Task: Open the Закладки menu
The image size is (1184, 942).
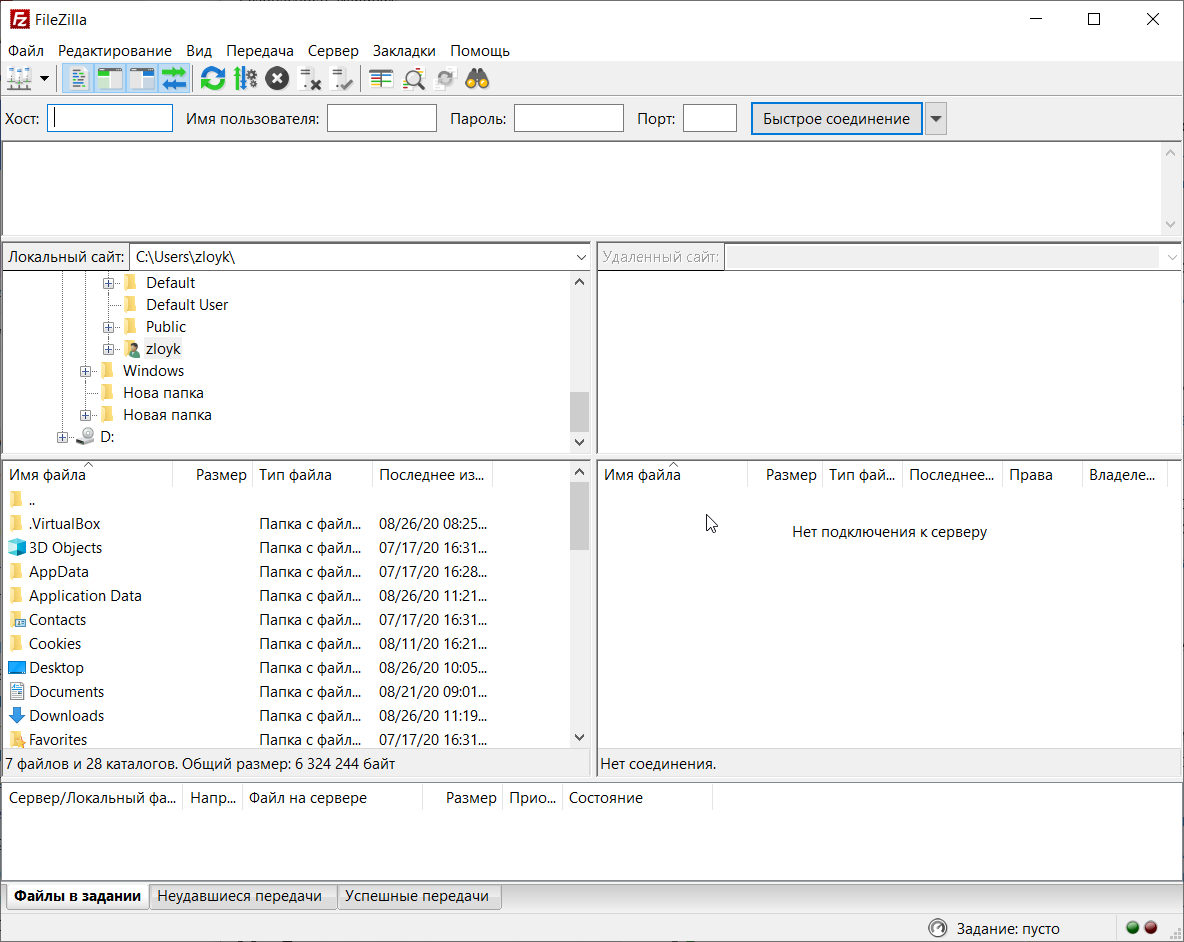Action: (404, 51)
